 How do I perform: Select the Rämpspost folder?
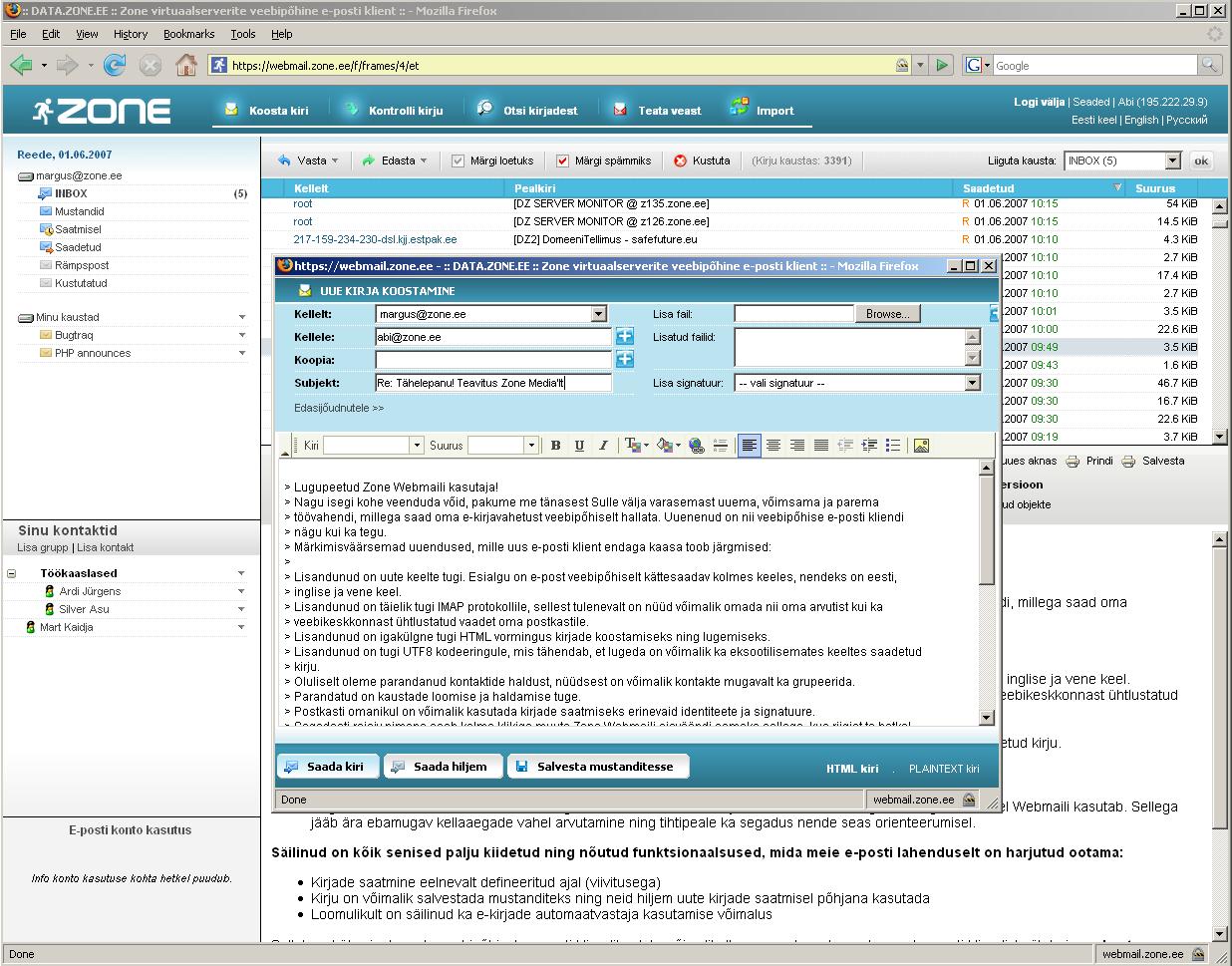[x=82, y=265]
